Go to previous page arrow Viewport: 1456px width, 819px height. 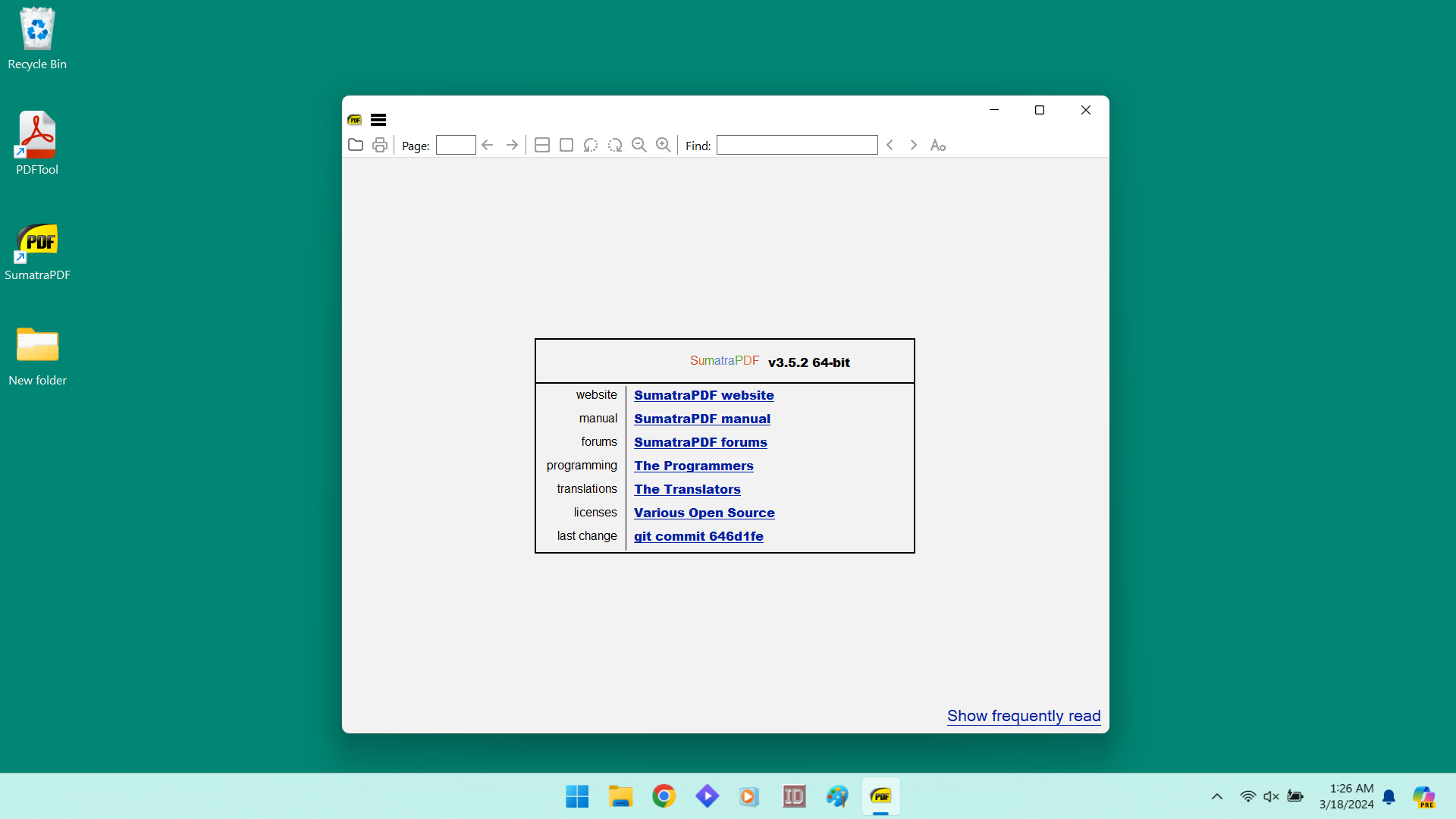point(488,145)
